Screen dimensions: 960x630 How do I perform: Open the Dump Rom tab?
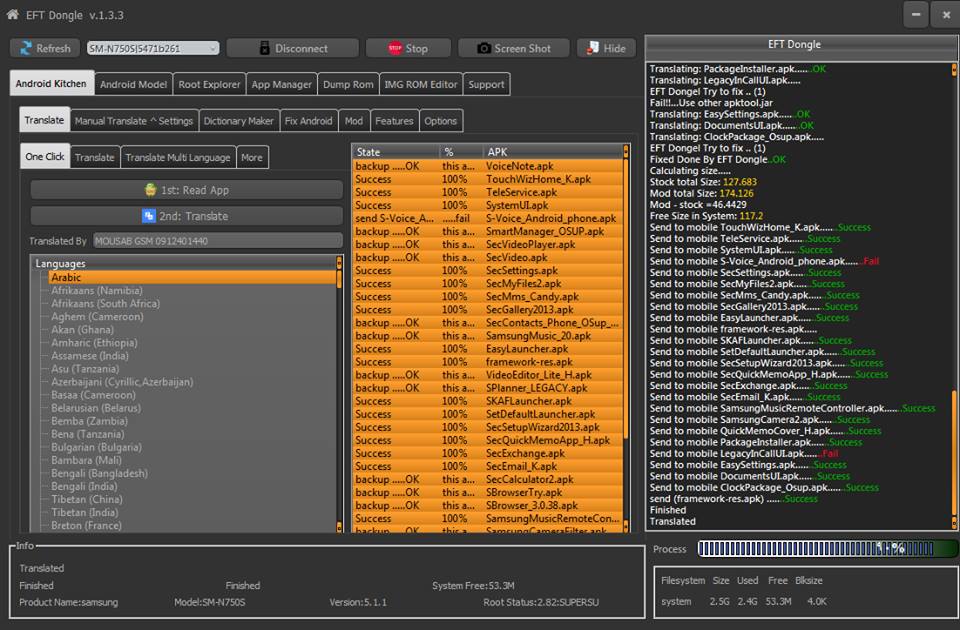[348, 84]
